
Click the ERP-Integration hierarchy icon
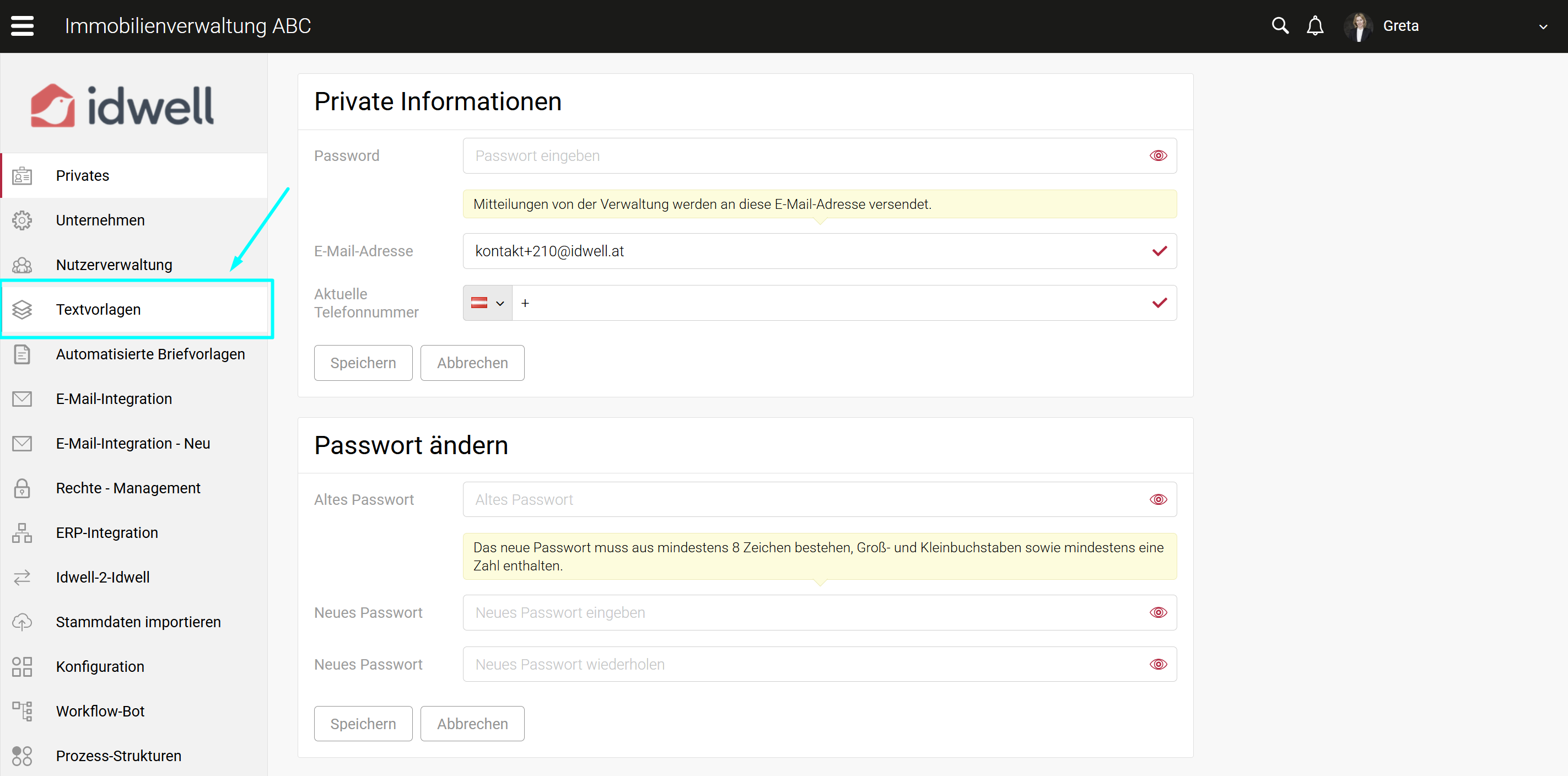pyautogui.click(x=23, y=532)
